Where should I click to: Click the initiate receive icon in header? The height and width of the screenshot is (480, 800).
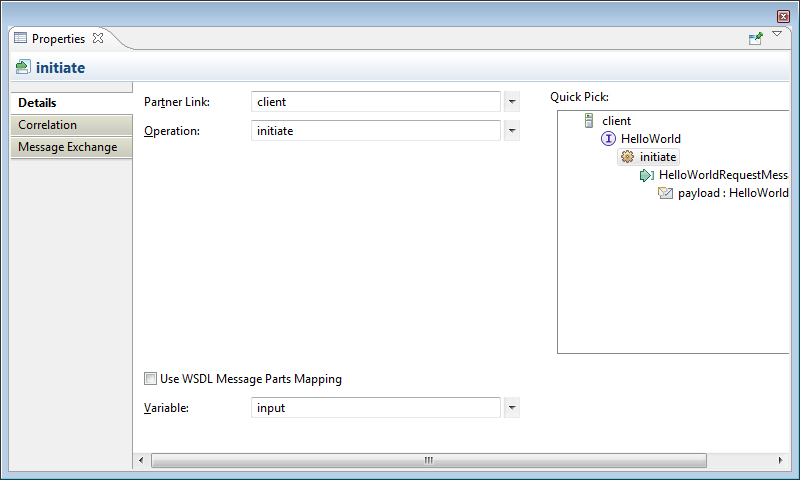23,68
